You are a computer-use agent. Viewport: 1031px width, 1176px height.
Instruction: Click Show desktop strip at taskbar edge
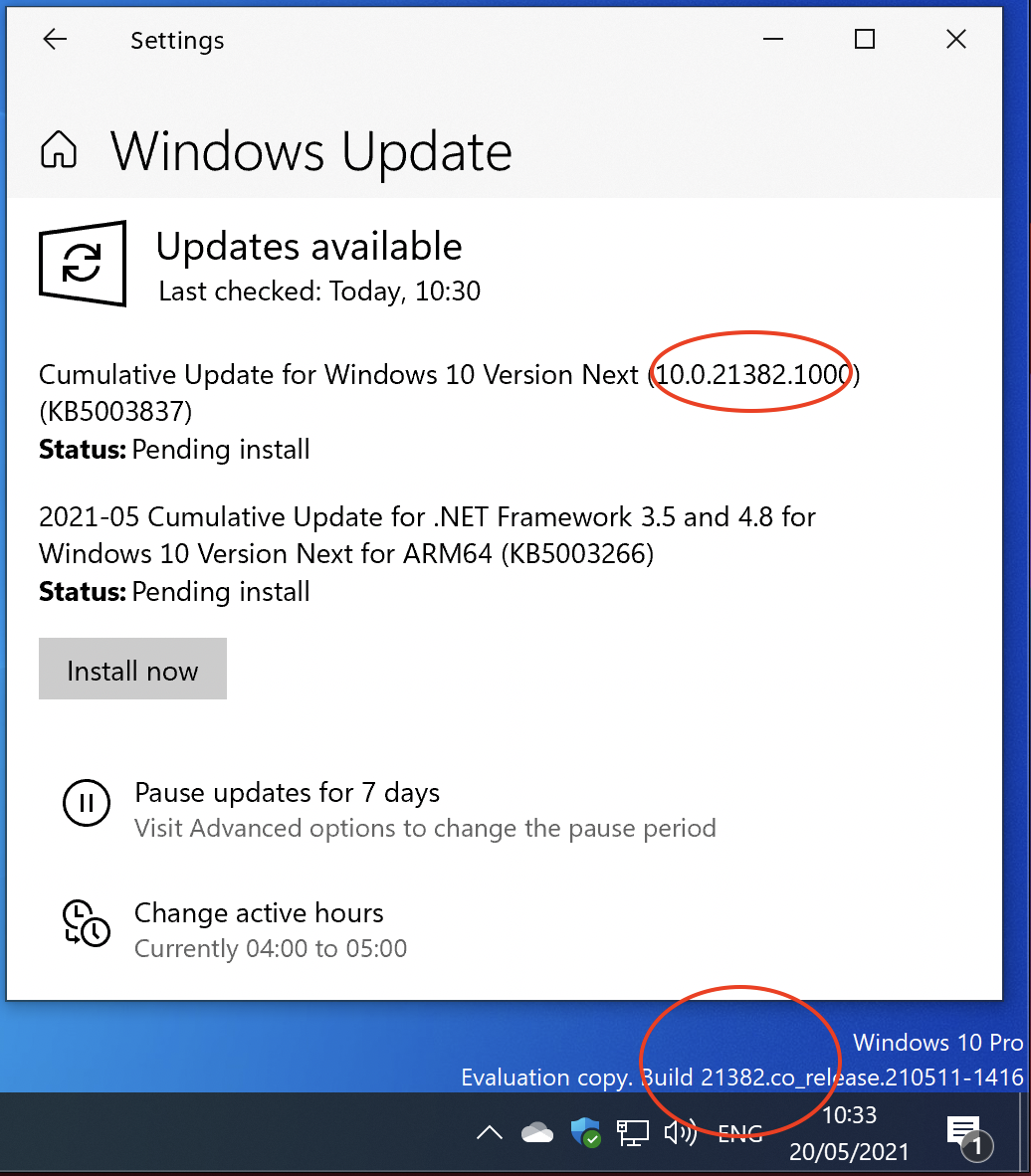click(x=1025, y=1133)
